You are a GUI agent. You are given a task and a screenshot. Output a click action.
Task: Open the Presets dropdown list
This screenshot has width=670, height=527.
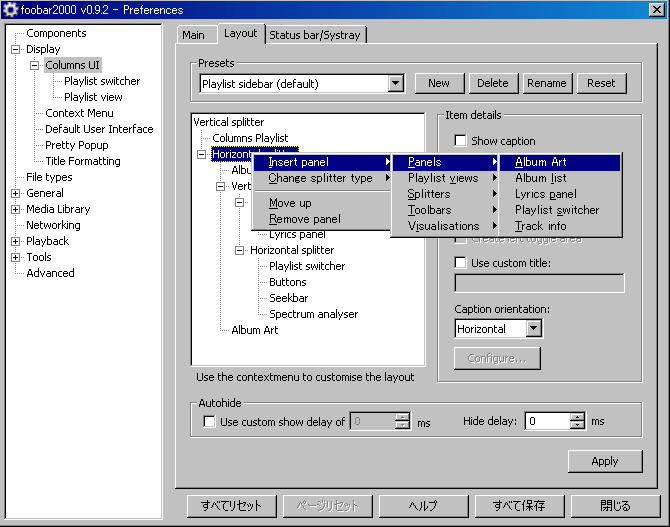coord(395,84)
